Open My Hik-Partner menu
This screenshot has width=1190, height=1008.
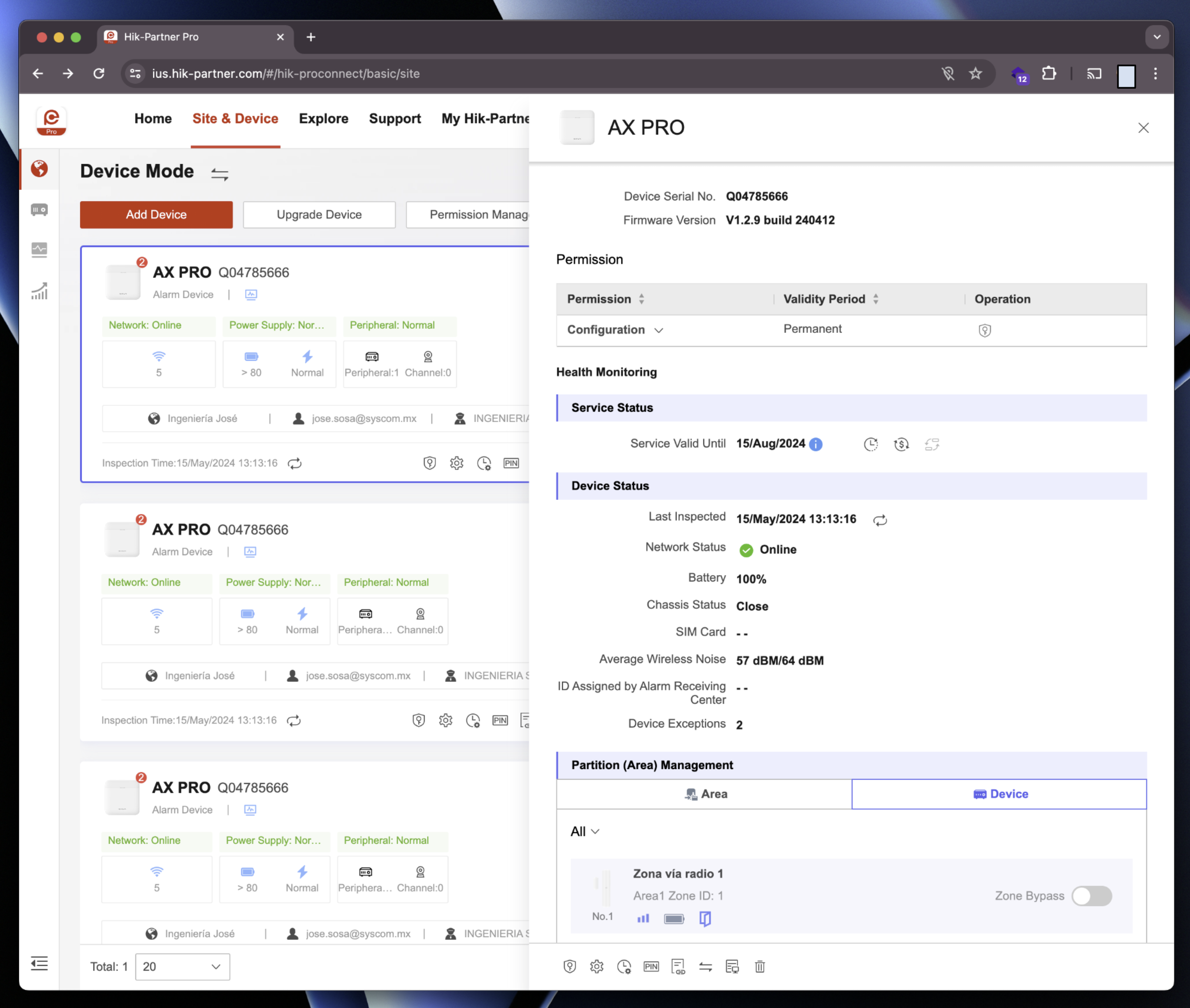pyautogui.click(x=485, y=118)
